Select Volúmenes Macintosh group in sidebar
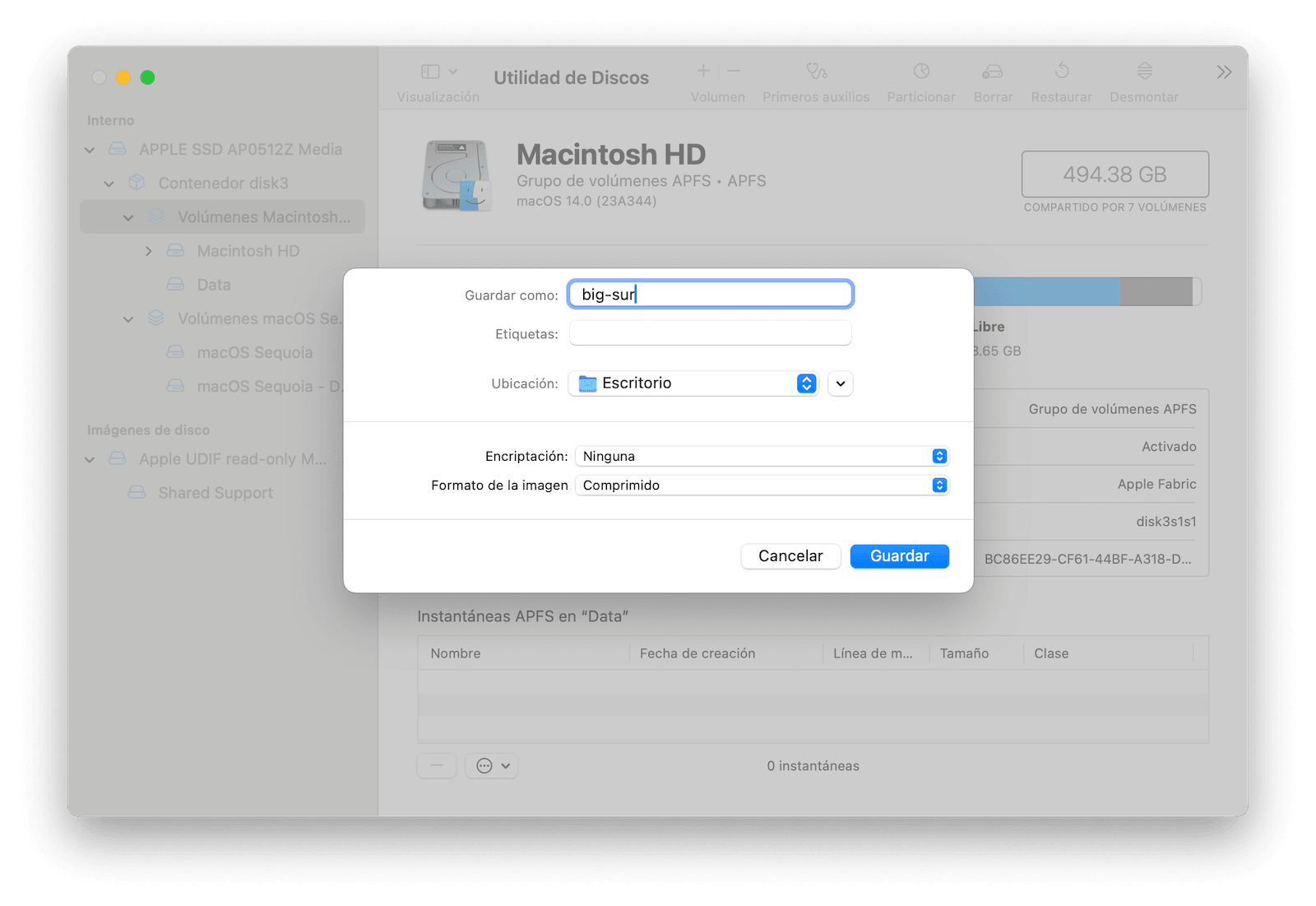 coord(222,216)
